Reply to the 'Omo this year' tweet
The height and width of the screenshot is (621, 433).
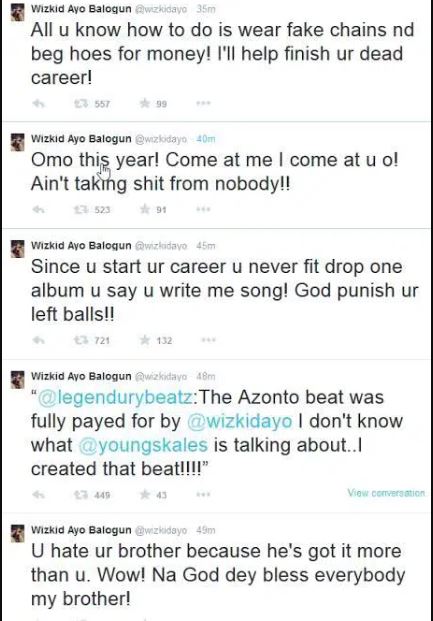(38, 210)
